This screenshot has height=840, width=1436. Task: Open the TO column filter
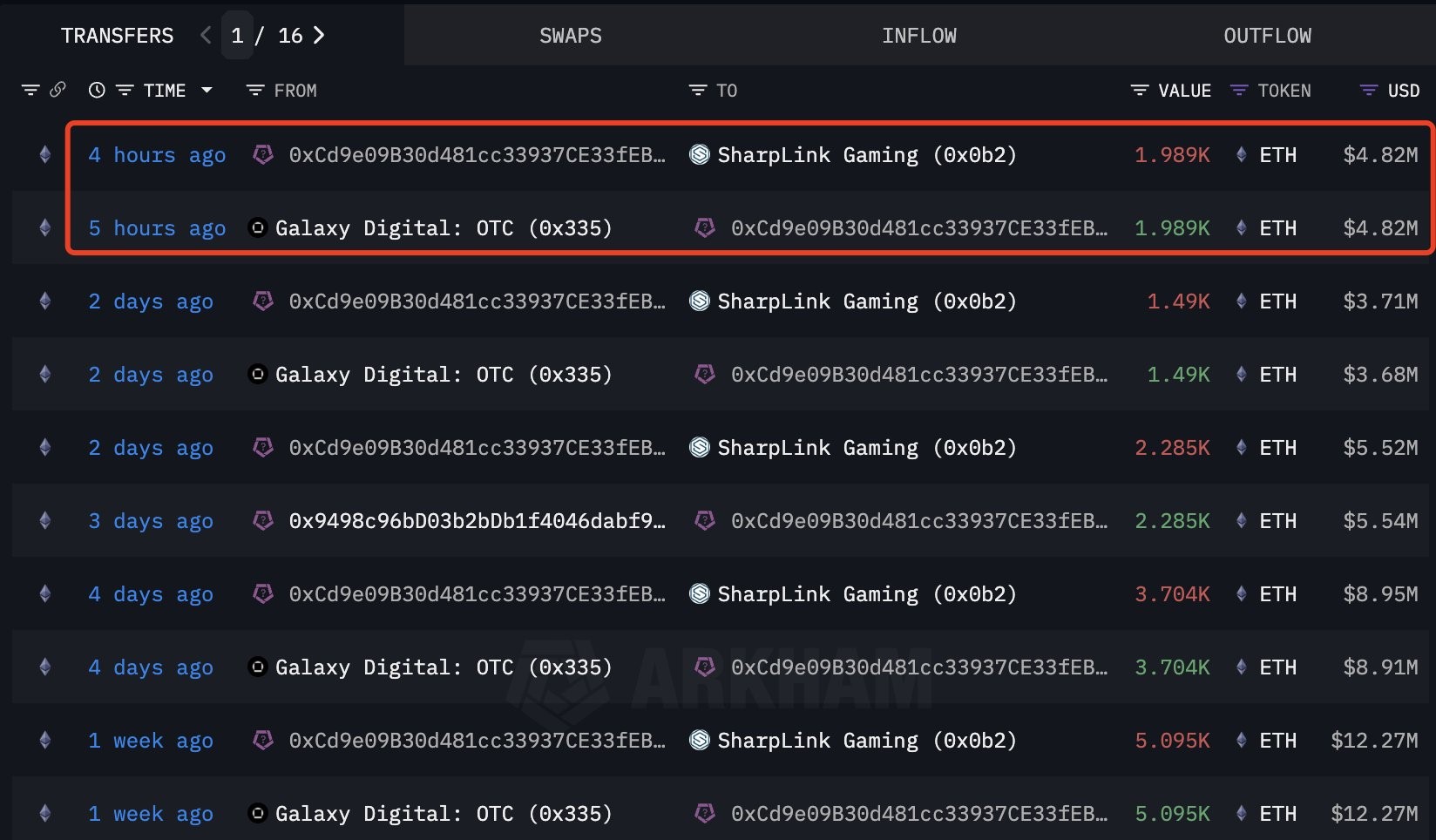pyautogui.click(x=697, y=91)
